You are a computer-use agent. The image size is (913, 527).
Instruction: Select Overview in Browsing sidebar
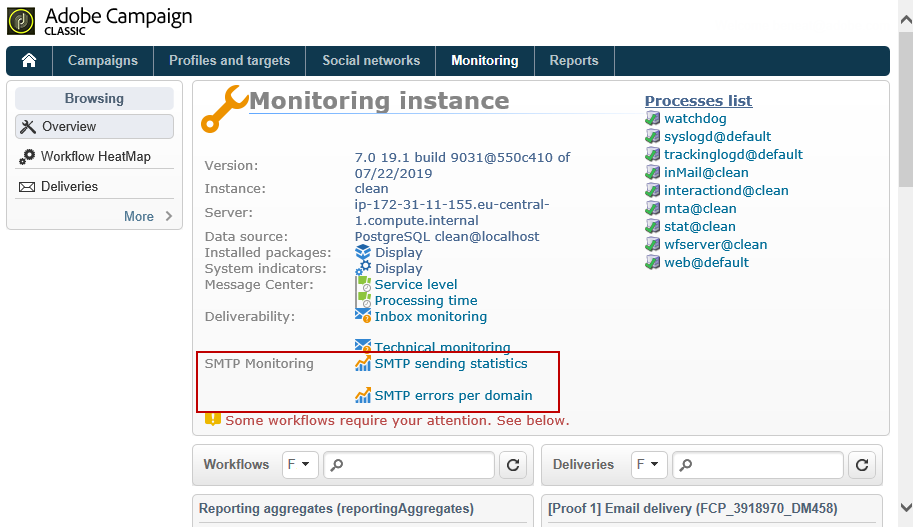94,126
